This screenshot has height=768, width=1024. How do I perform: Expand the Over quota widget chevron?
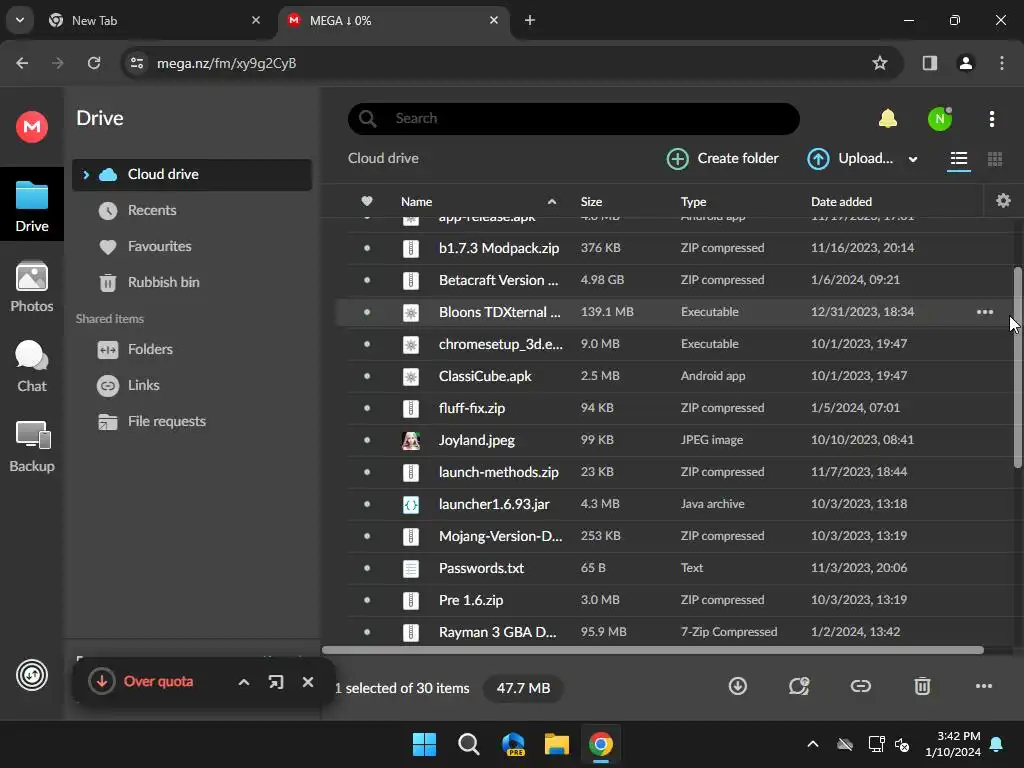tap(244, 682)
